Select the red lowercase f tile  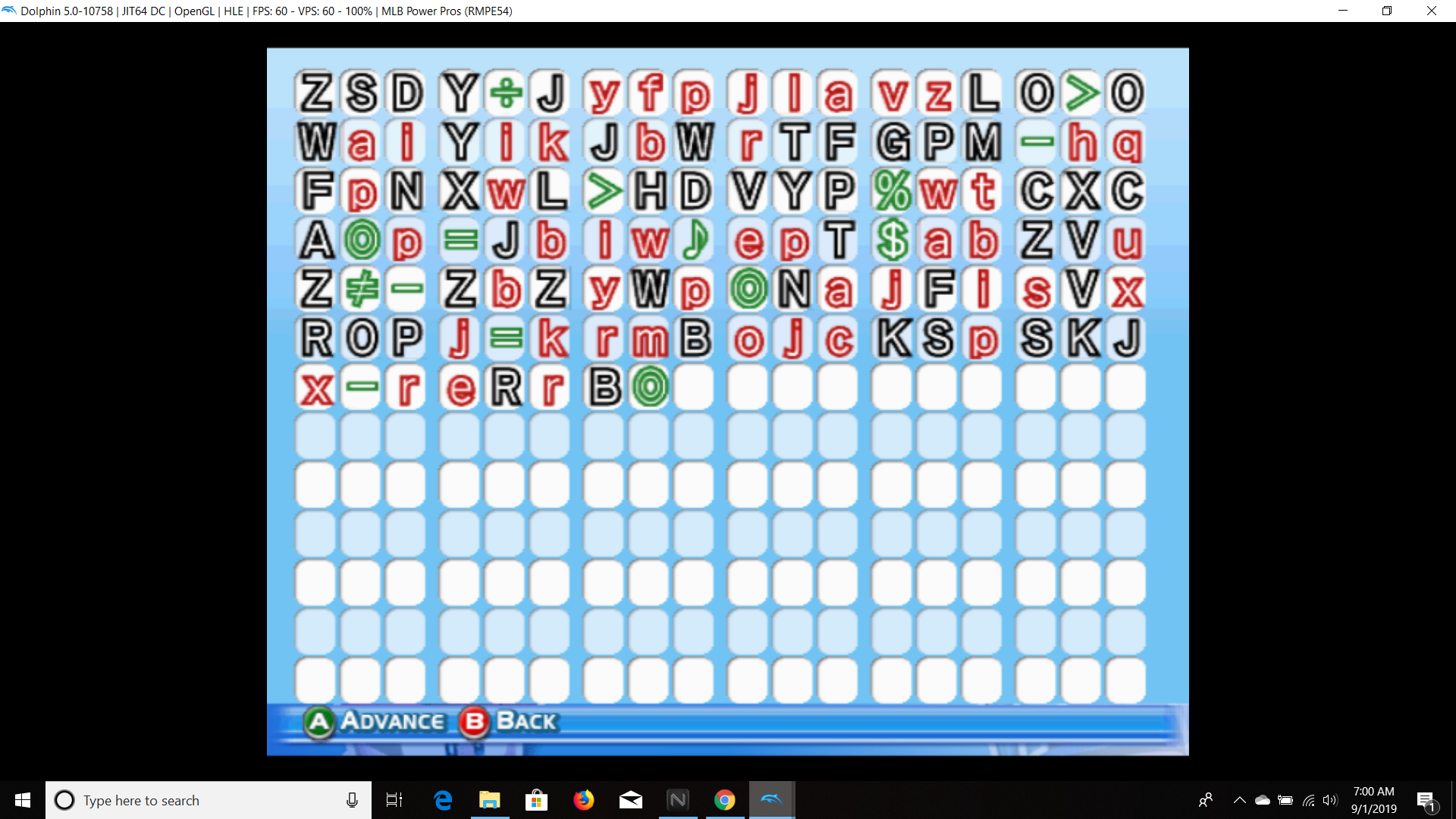click(x=650, y=93)
